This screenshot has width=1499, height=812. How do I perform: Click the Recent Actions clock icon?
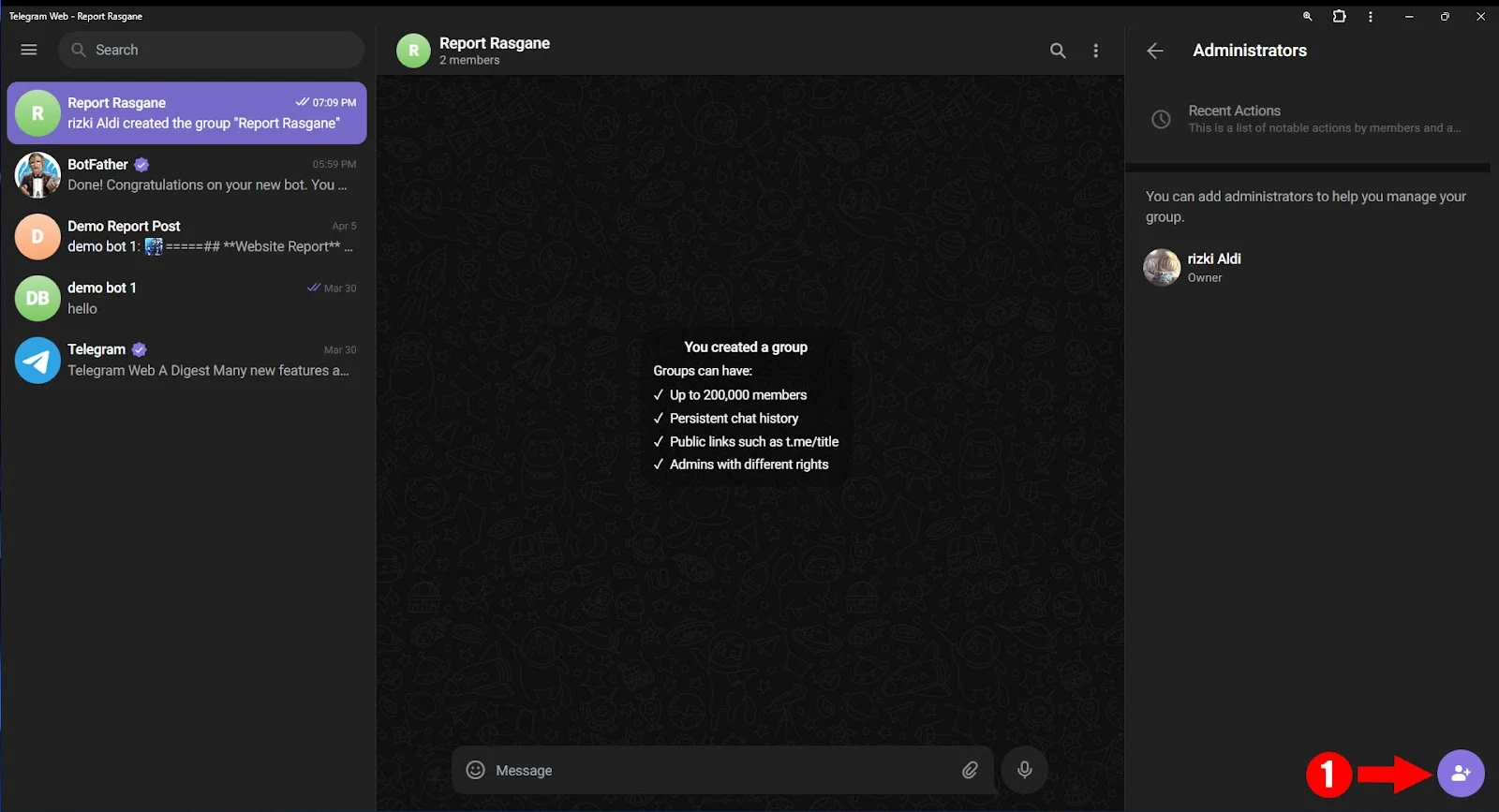coord(1161,119)
